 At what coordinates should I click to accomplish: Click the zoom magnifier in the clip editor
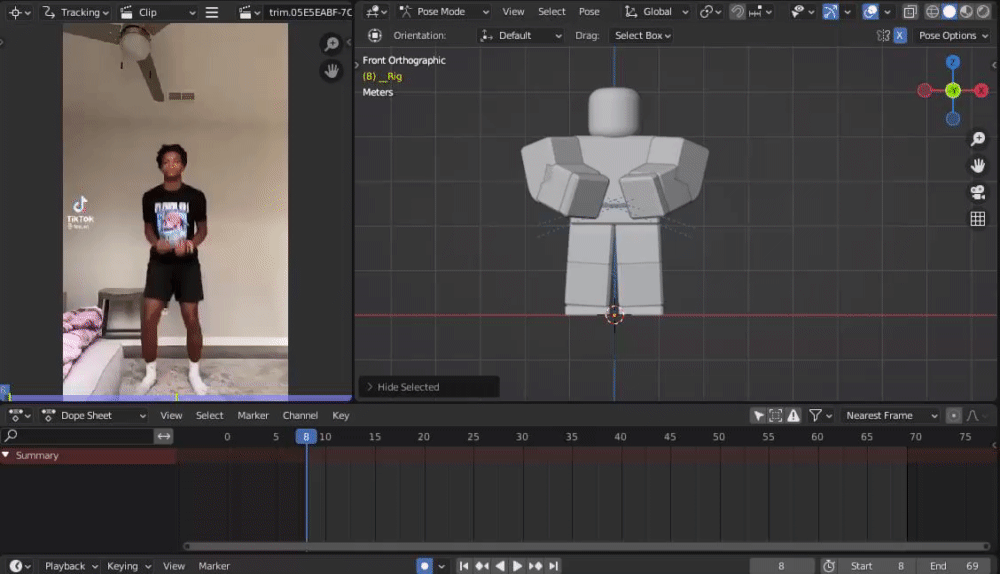(331, 44)
